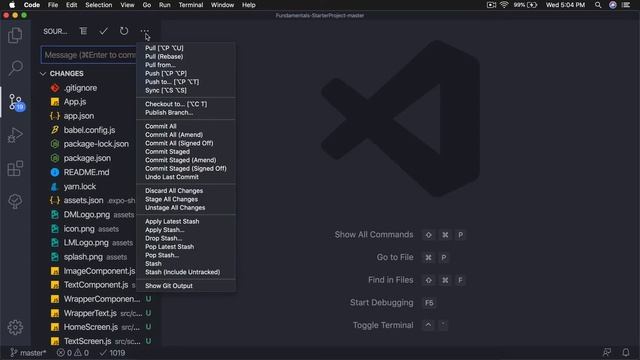Open macOS Notification Center icon
640x360 pixels.
click(x=626, y=5)
